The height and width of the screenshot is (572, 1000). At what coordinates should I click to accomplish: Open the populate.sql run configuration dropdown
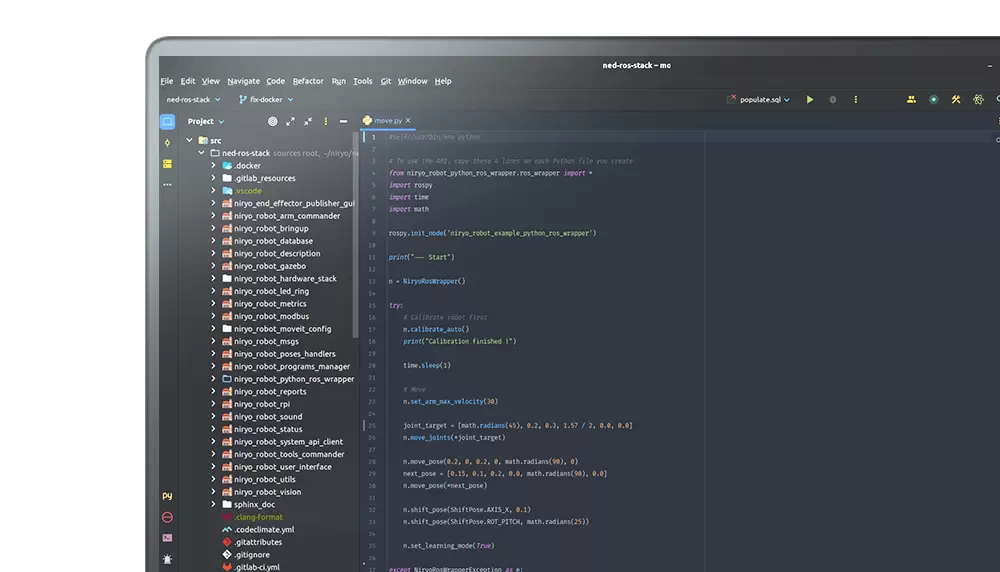[x=764, y=100]
